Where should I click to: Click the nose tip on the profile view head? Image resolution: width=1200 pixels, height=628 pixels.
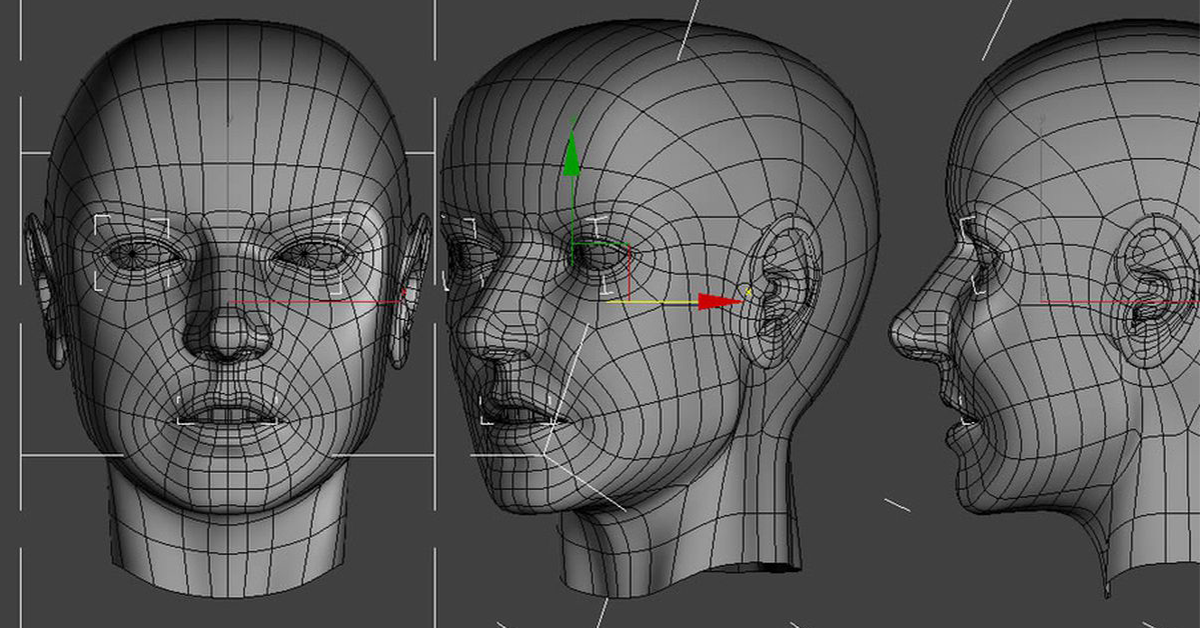897,332
